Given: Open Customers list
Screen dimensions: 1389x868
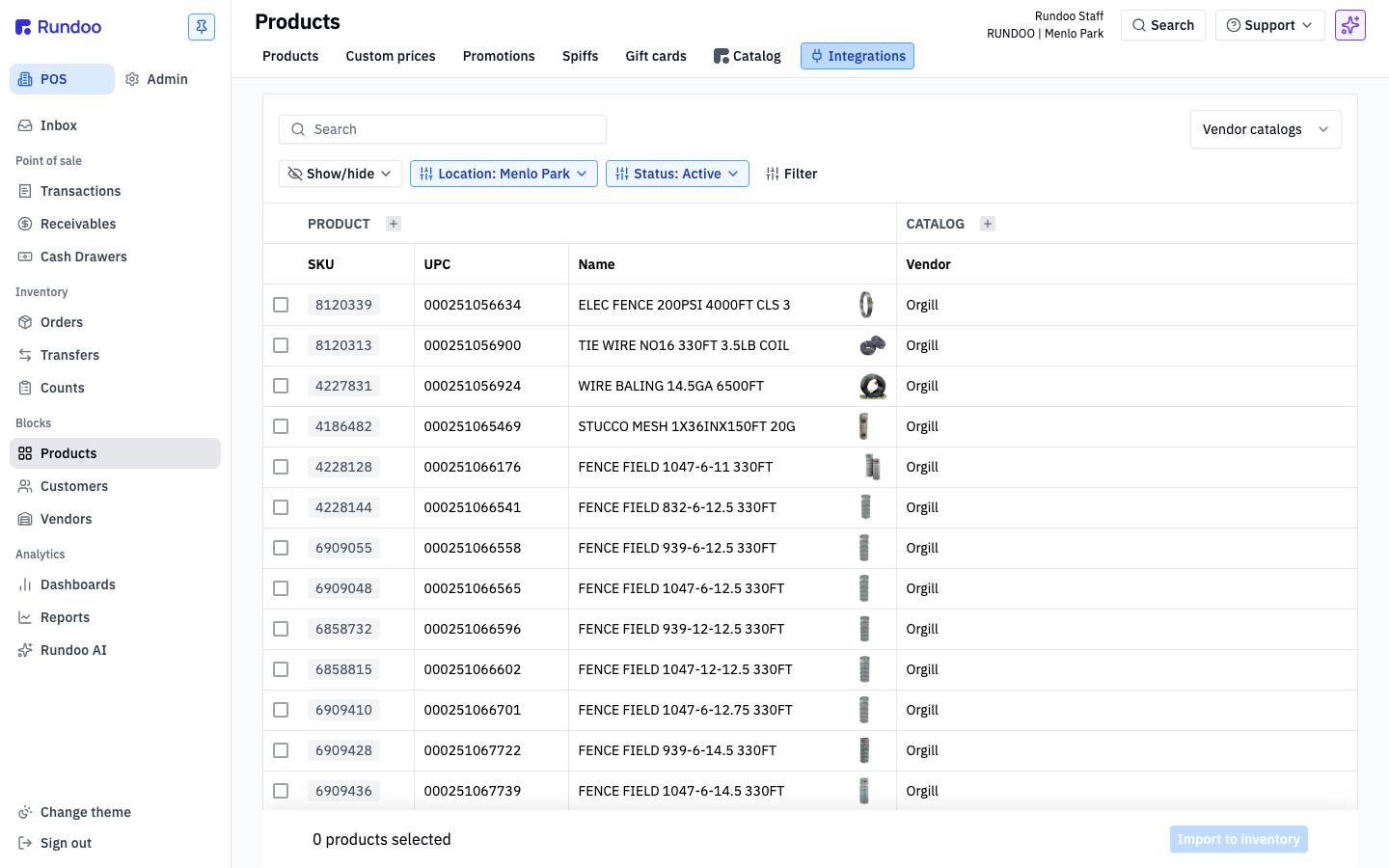Looking at the screenshot, I should pos(115,486).
